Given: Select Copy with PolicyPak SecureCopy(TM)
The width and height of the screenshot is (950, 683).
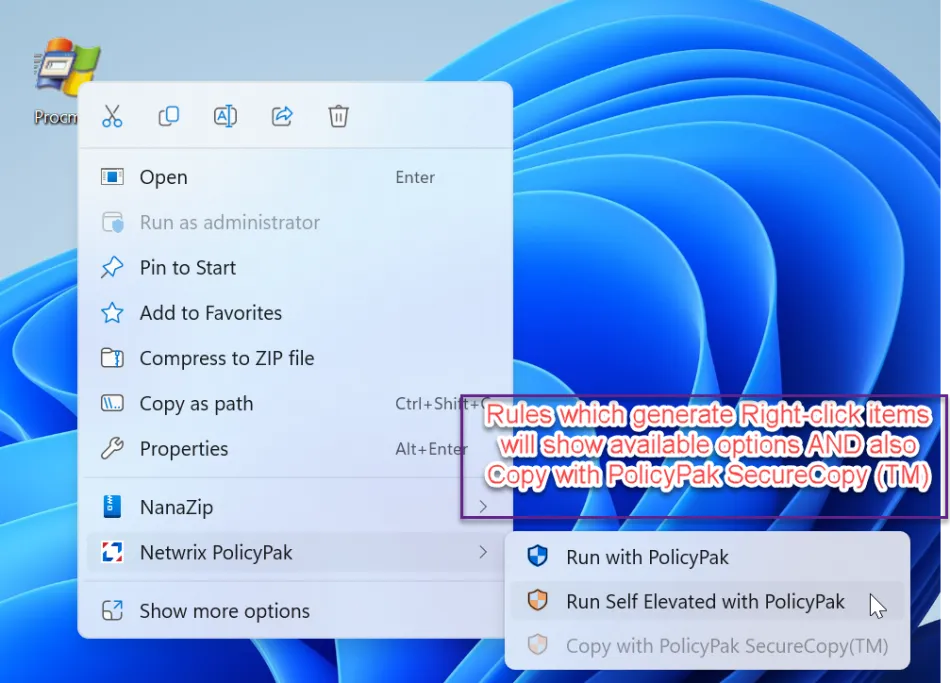Looking at the screenshot, I should pyautogui.click(x=707, y=646).
